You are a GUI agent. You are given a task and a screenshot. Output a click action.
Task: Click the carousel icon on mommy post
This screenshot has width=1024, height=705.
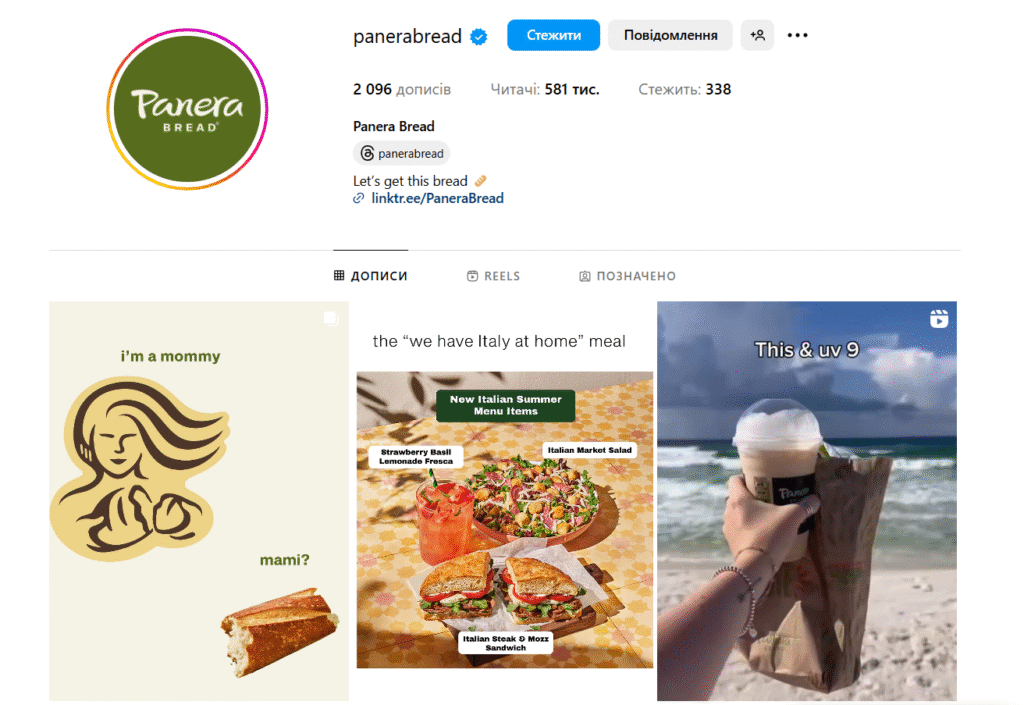(x=331, y=318)
